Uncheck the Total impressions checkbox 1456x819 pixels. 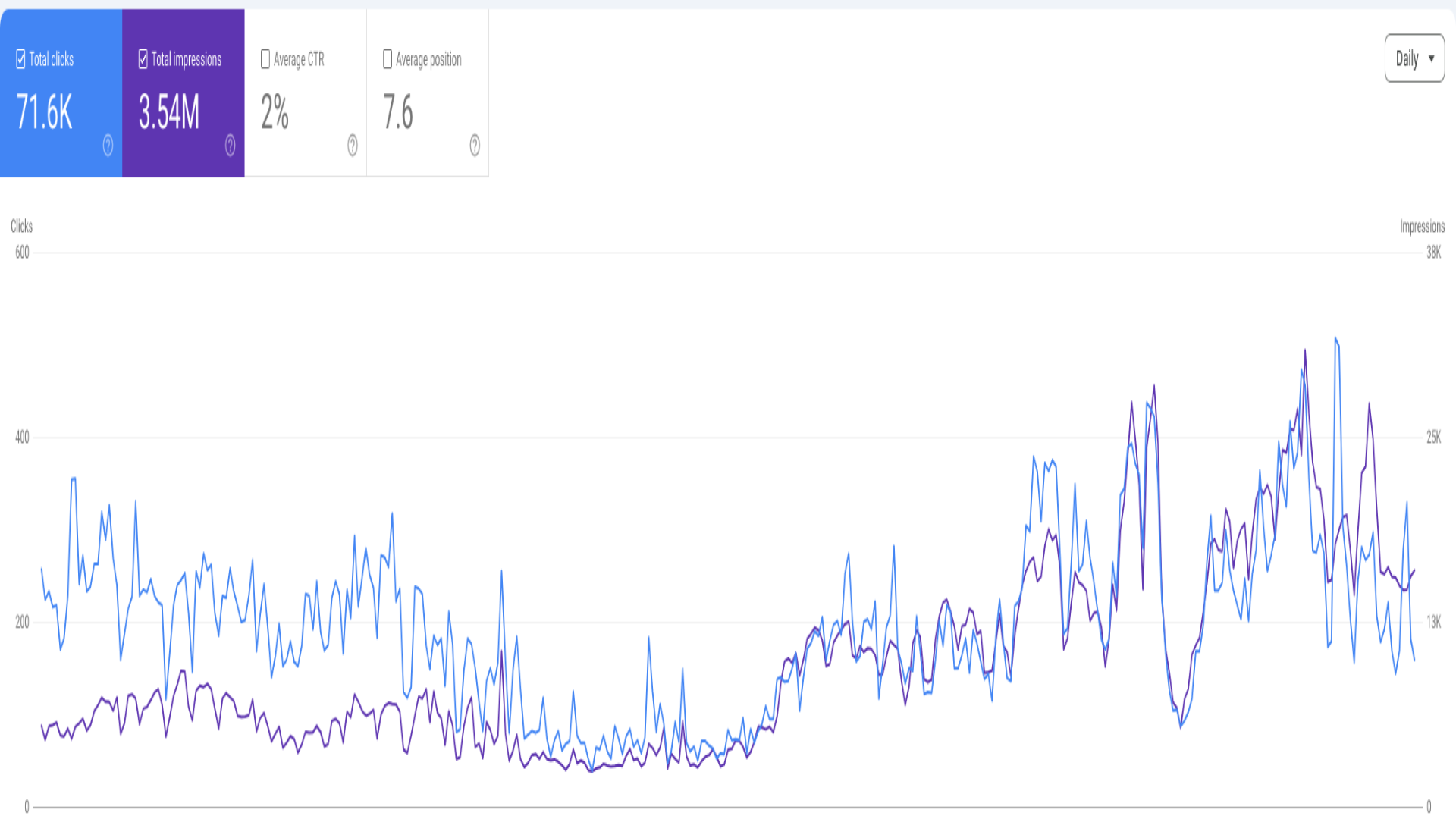point(143,59)
